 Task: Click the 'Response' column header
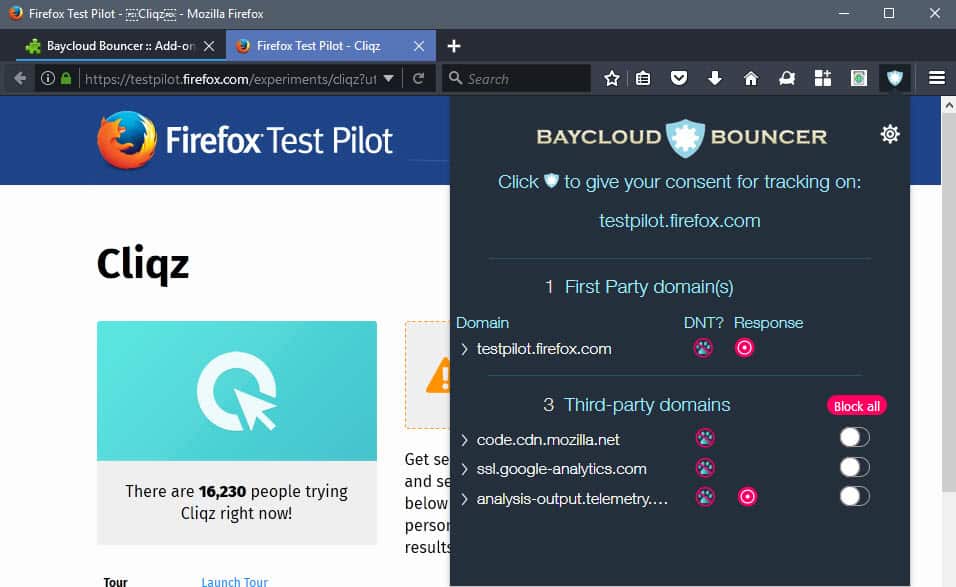(768, 322)
